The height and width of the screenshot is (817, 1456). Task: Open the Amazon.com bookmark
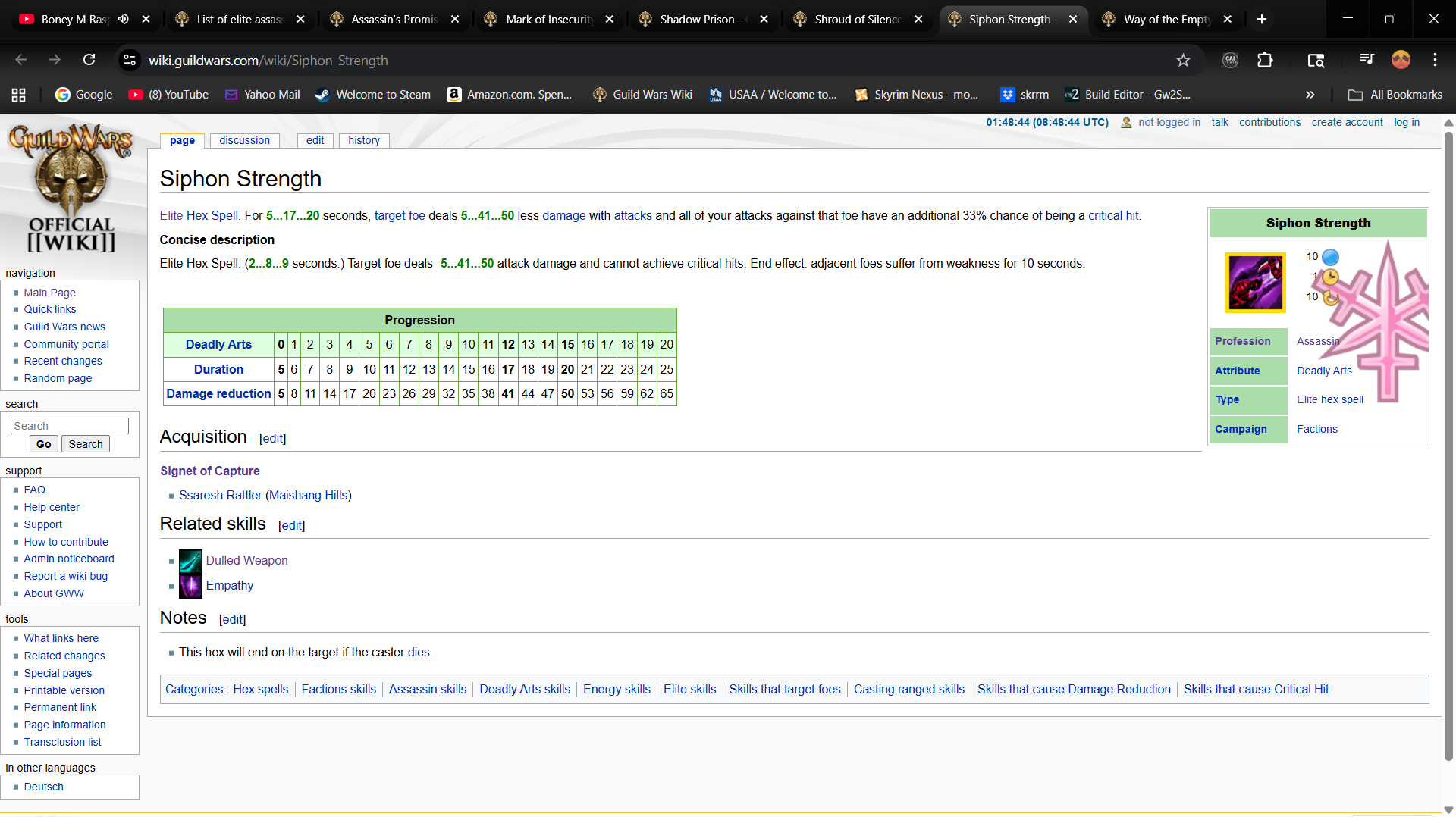tap(510, 95)
